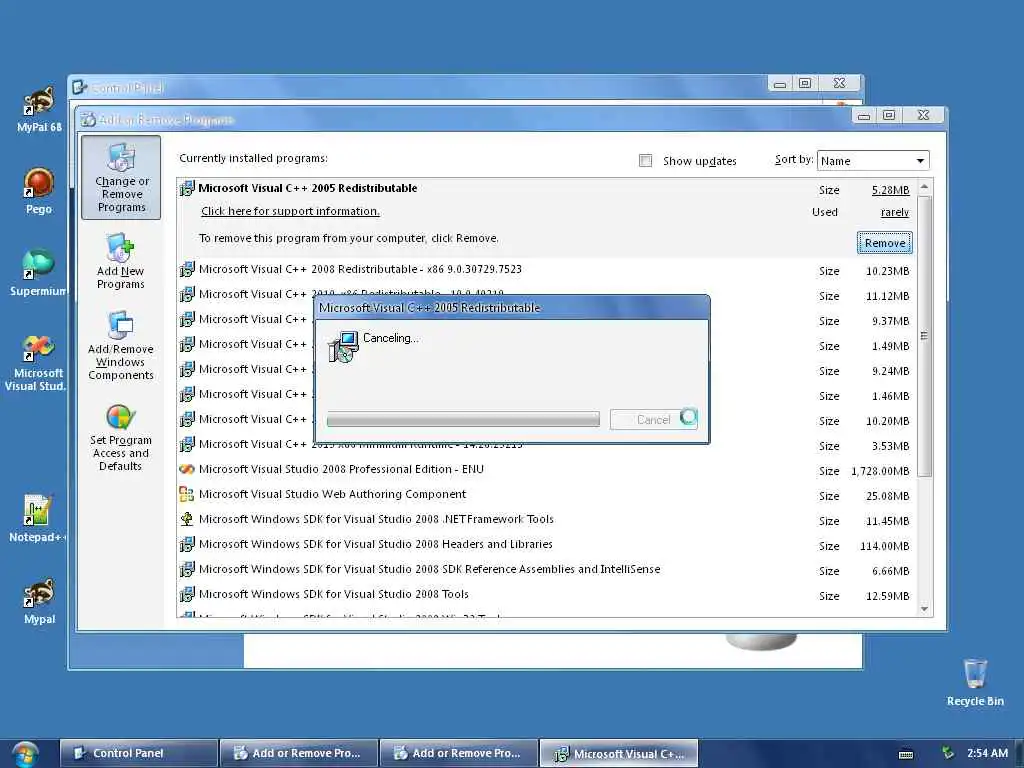Select Microsoft Visual Studio 2008 Professional Edition - ENU

coord(547,470)
